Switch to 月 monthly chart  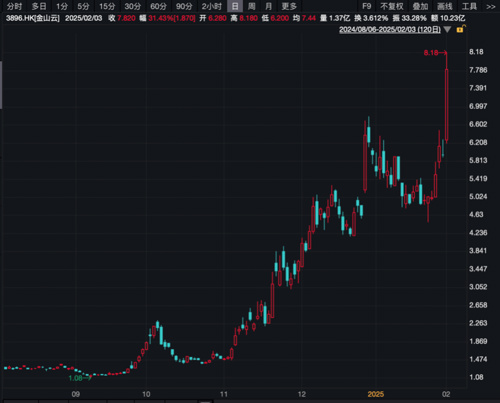tap(268, 6)
